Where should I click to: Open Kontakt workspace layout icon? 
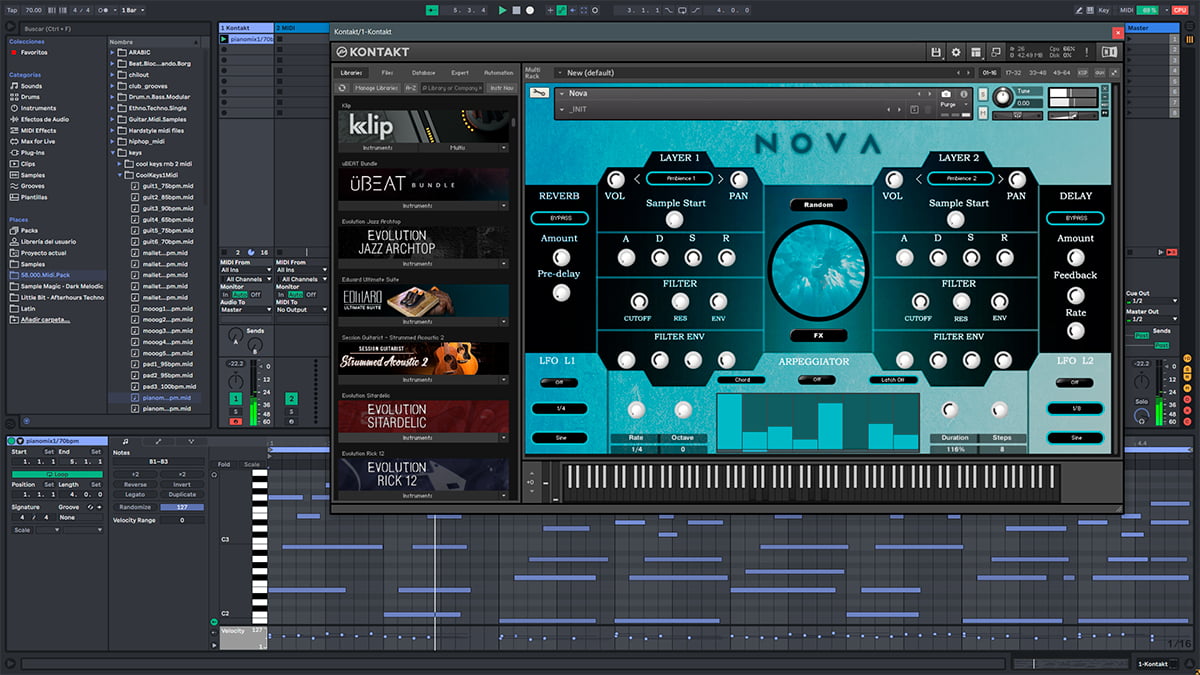[975, 52]
